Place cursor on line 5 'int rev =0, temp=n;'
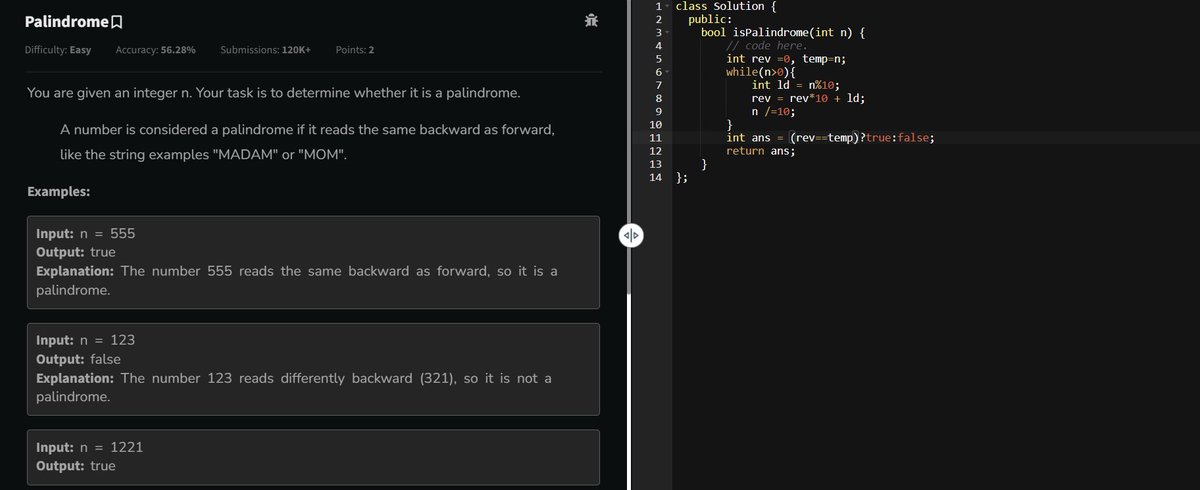 tap(787, 59)
